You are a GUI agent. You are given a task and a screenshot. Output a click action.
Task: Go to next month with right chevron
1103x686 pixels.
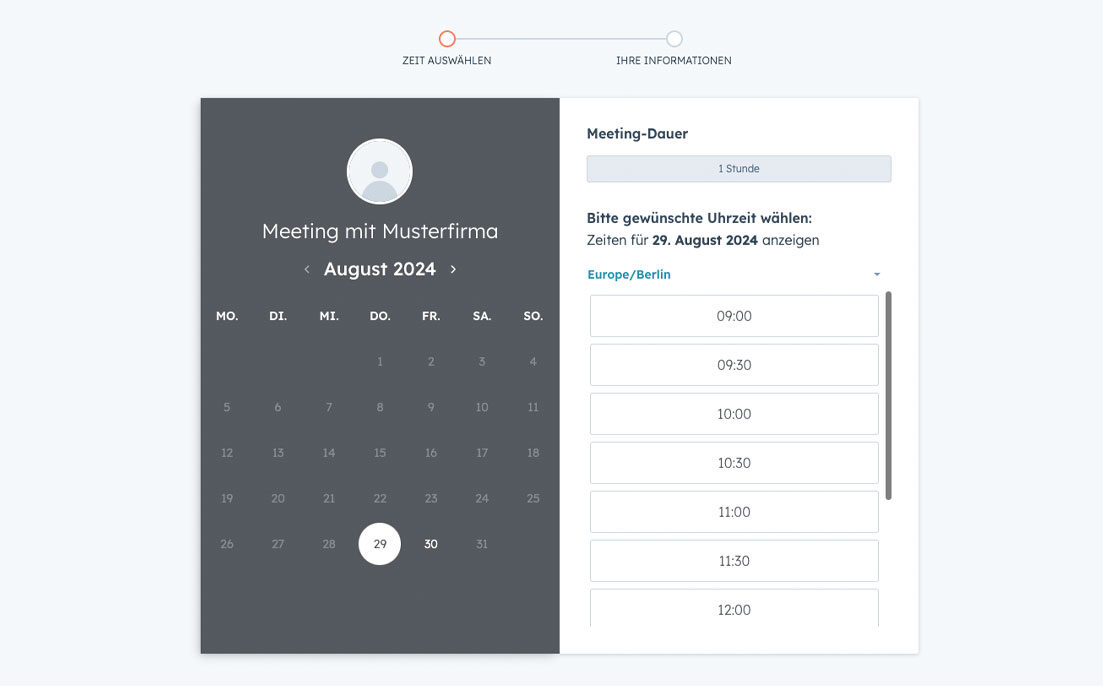(453, 269)
